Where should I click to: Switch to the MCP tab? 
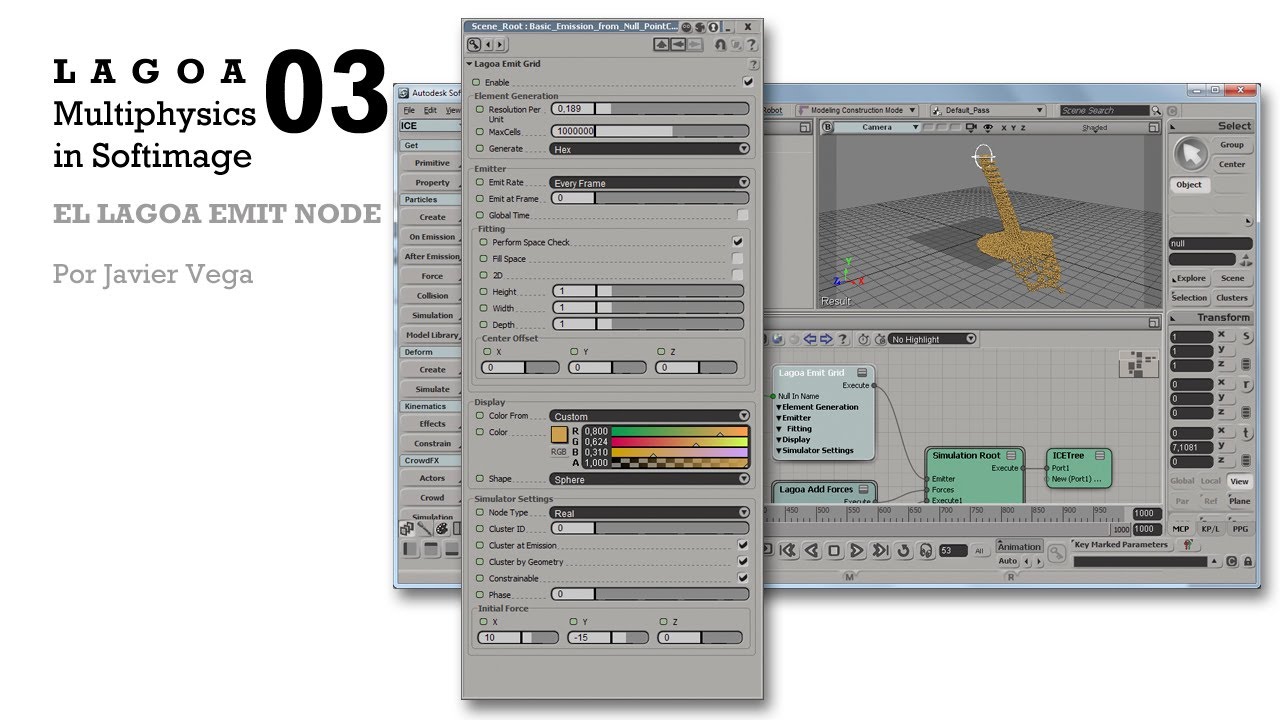(x=1181, y=528)
